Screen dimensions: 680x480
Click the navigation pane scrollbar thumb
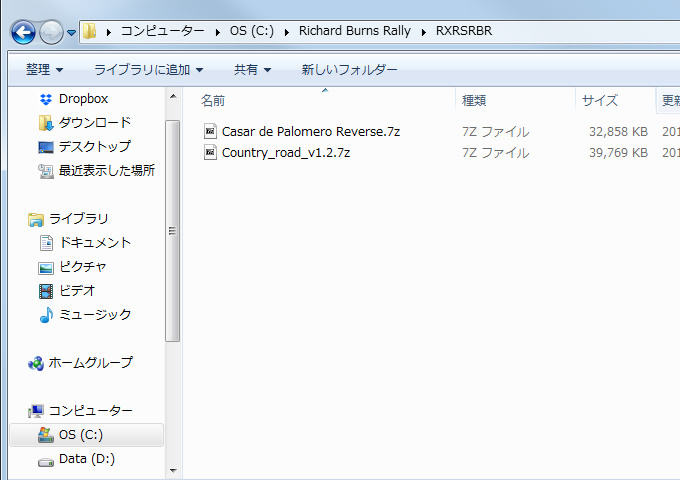tap(173, 231)
